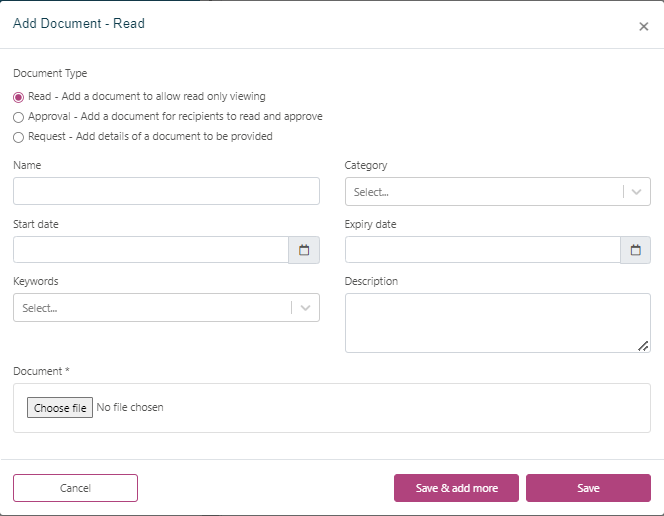Click into the Start date field
Screen dimensions: 664x516
click(x=150, y=250)
